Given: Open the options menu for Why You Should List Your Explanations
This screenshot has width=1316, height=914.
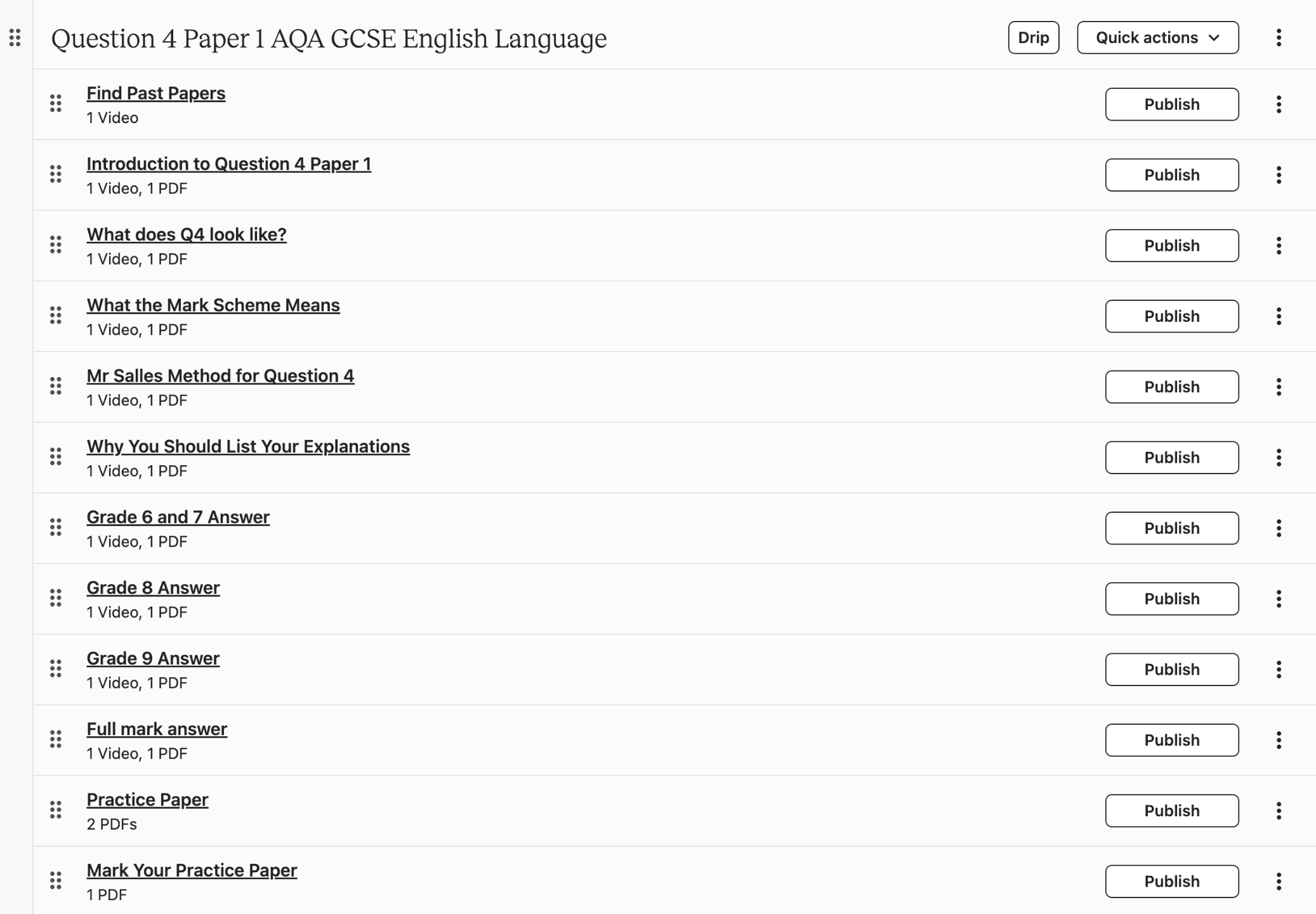Looking at the screenshot, I should [1279, 458].
